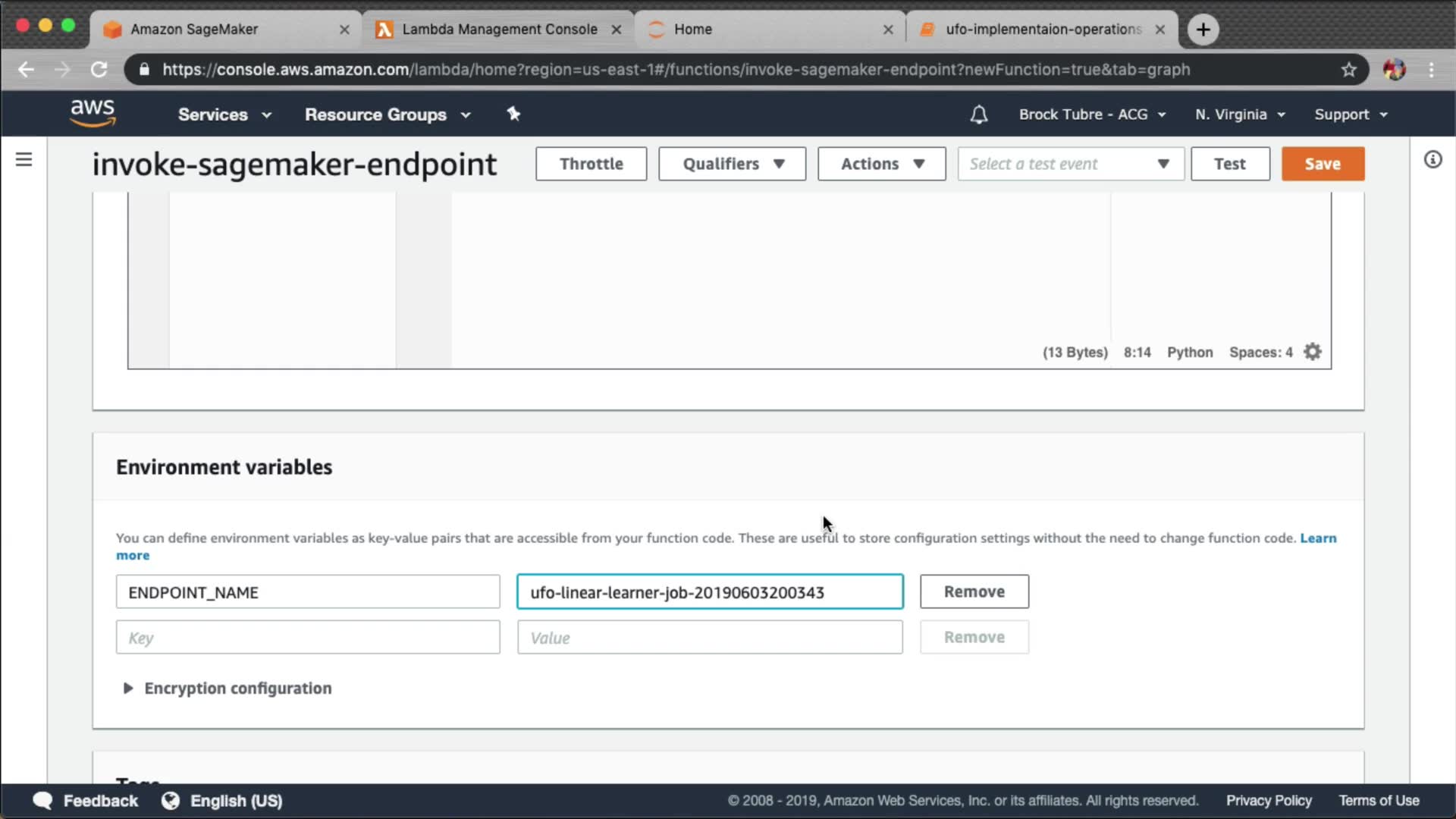Click the orange Save button
The image size is (1456, 819).
[x=1322, y=164]
